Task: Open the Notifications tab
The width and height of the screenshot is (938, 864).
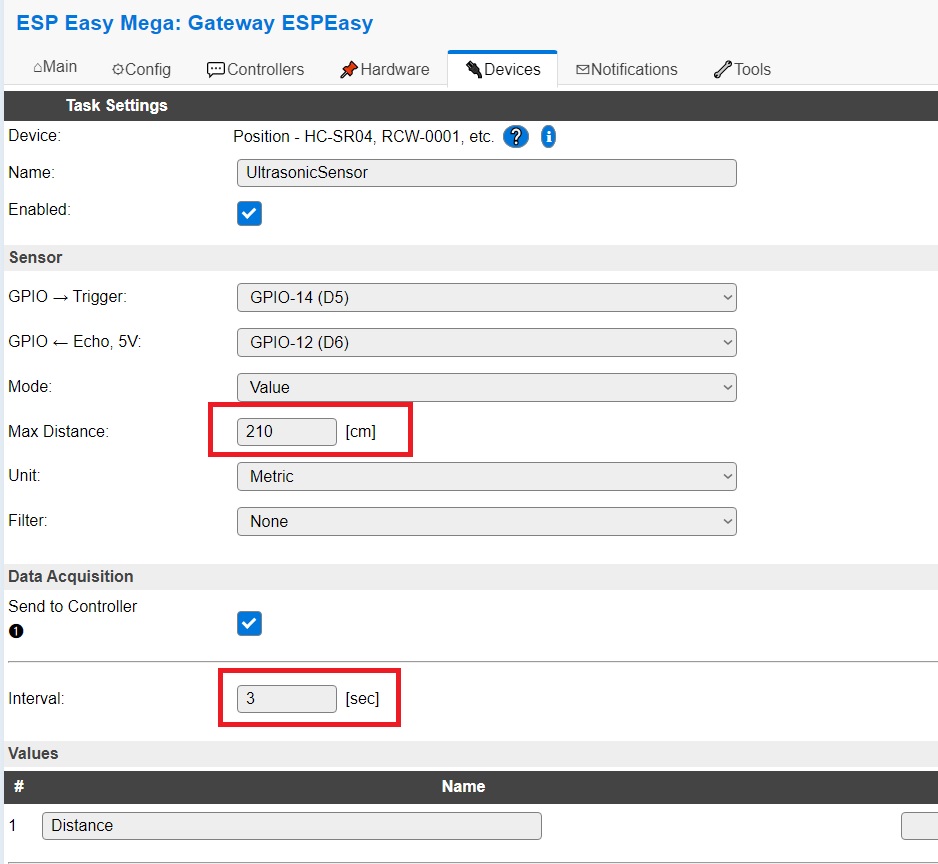Action: pos(627,69)
